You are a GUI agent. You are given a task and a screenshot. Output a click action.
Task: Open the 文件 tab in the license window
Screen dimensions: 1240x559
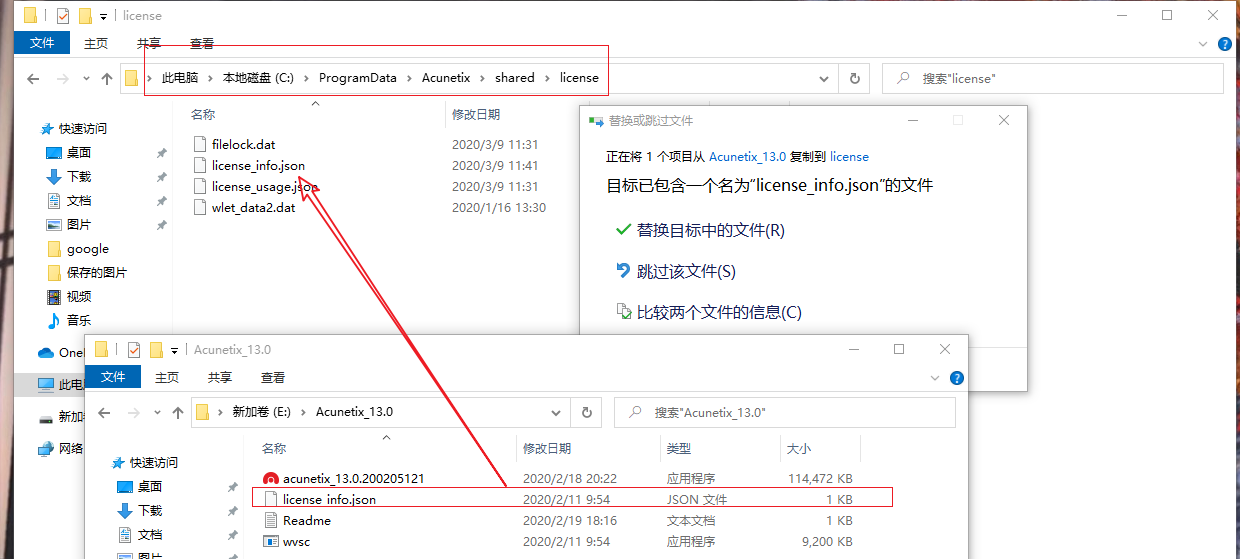pyautogui.click(x=42, y=43)
